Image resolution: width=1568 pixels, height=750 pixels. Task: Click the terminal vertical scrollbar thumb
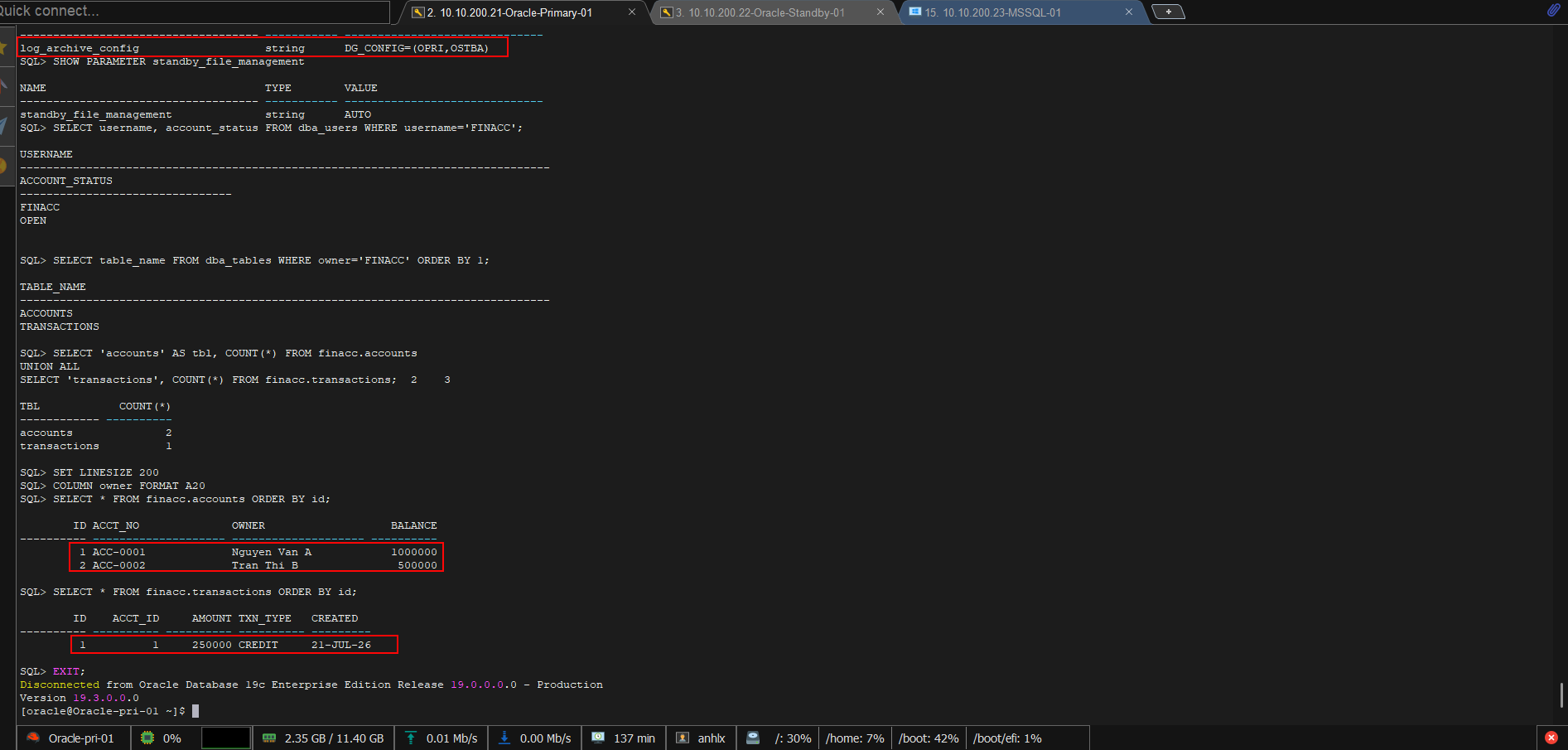1561,695
